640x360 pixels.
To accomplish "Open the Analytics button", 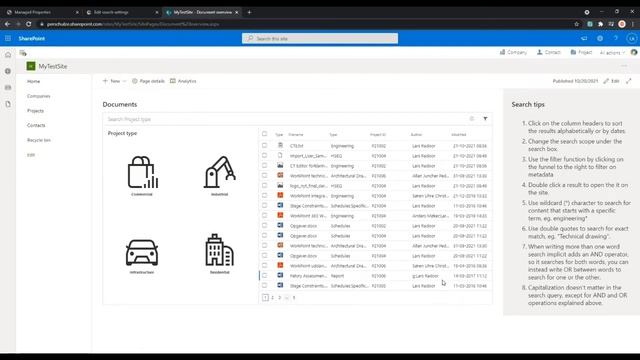I will pos(183,81).
